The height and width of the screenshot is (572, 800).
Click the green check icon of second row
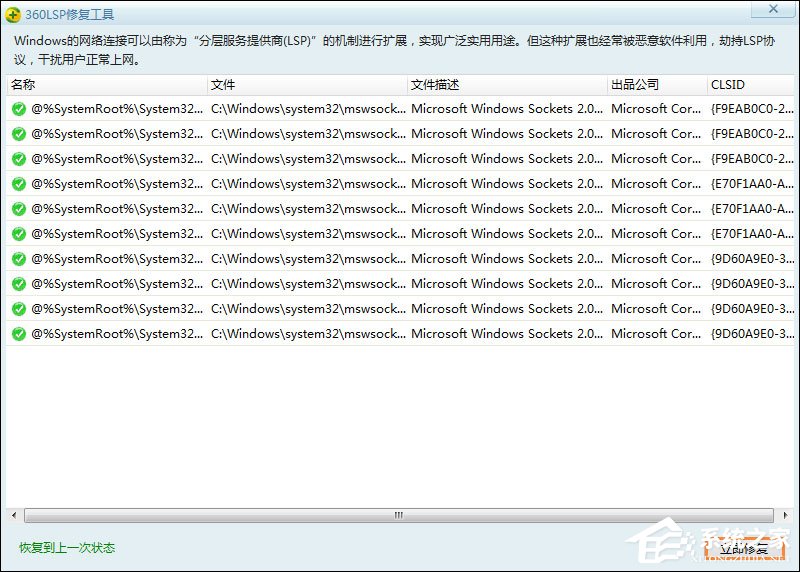[18, 134]
